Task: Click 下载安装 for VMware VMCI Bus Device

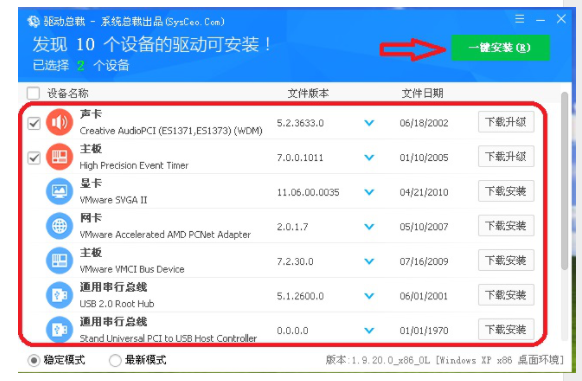Action: (x=506, y=260)
